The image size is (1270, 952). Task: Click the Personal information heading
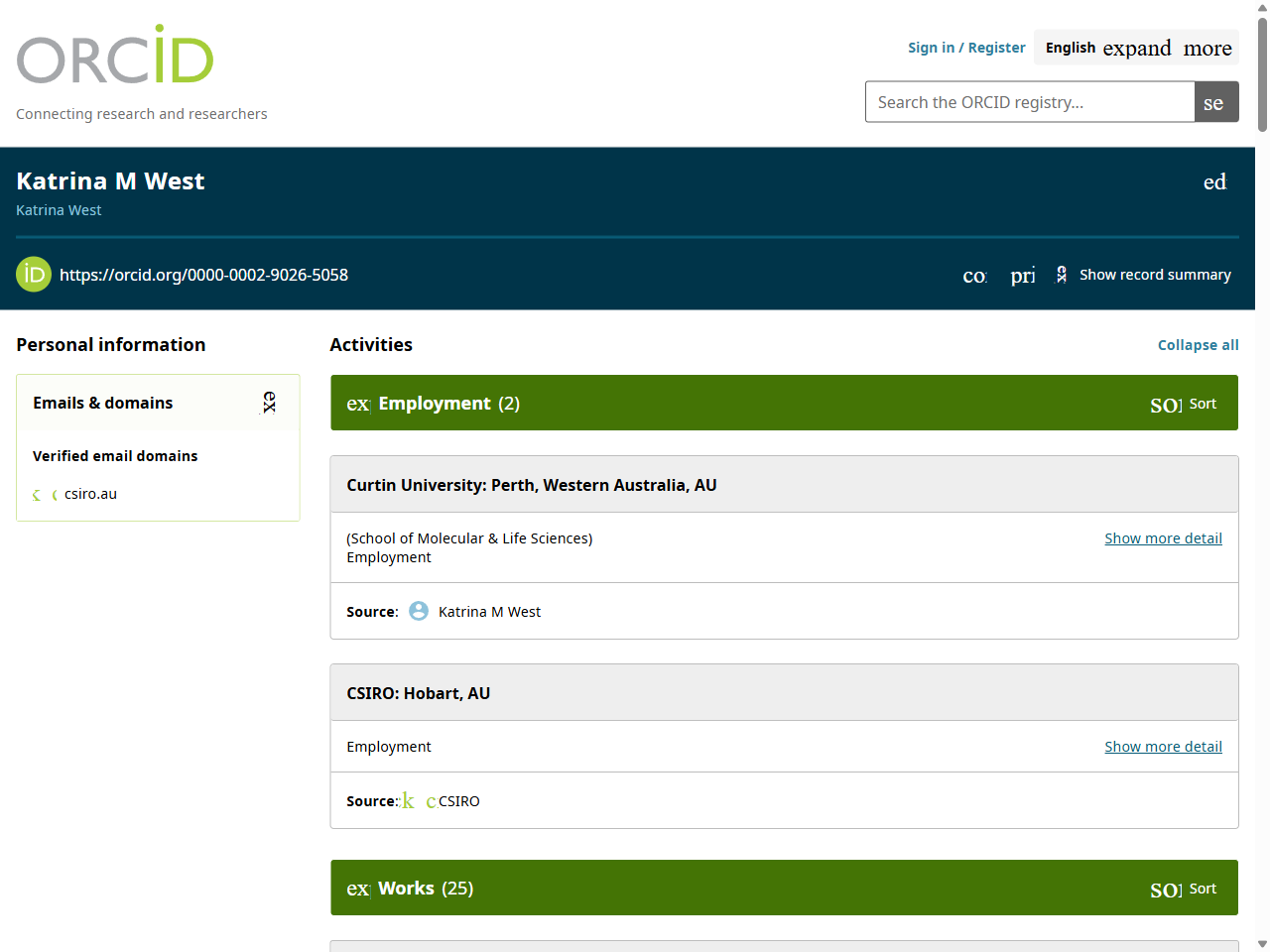point(111,345)
